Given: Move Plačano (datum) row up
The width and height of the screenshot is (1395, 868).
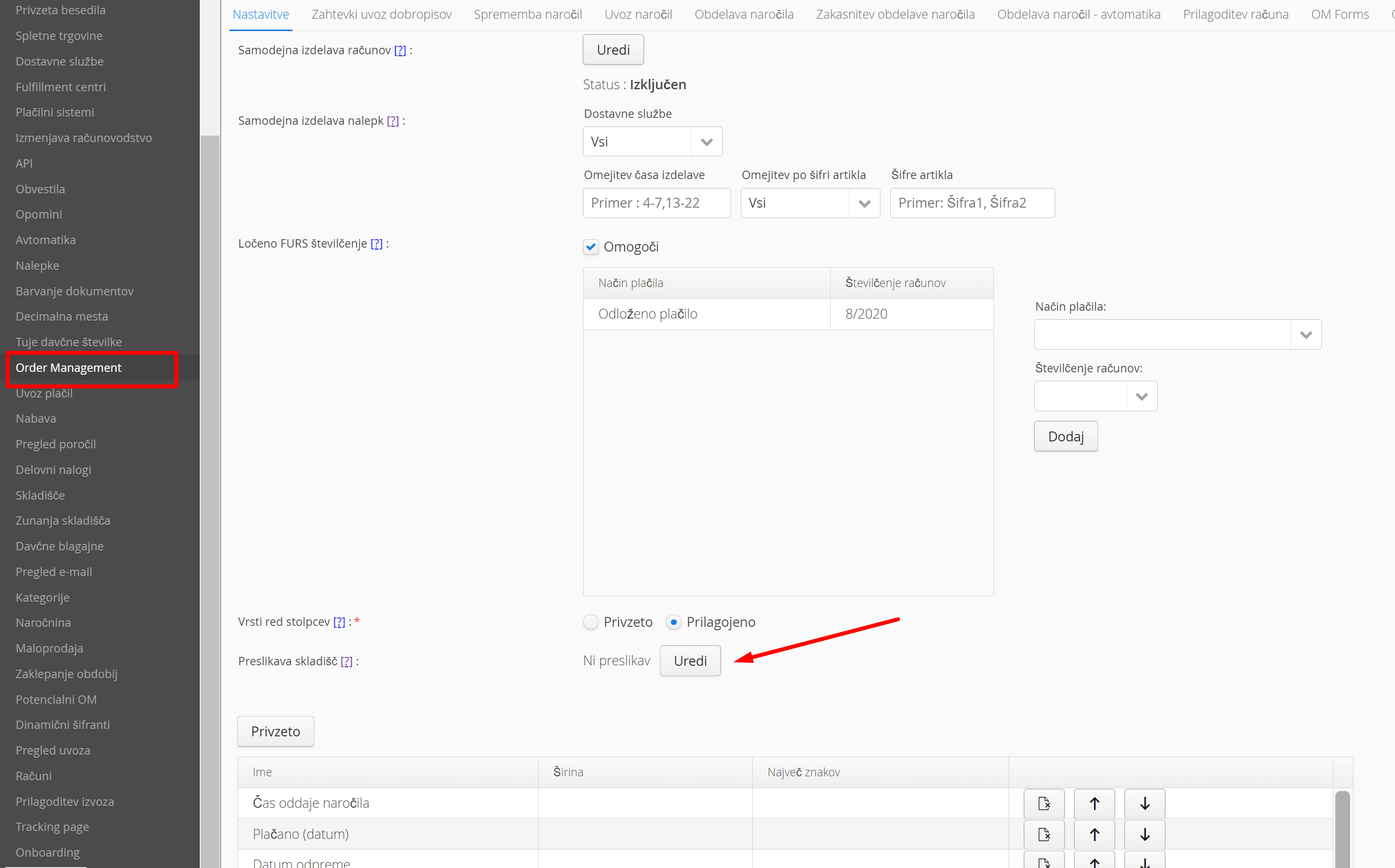Looking at the screenshot, I should [x=1094, y=834].
